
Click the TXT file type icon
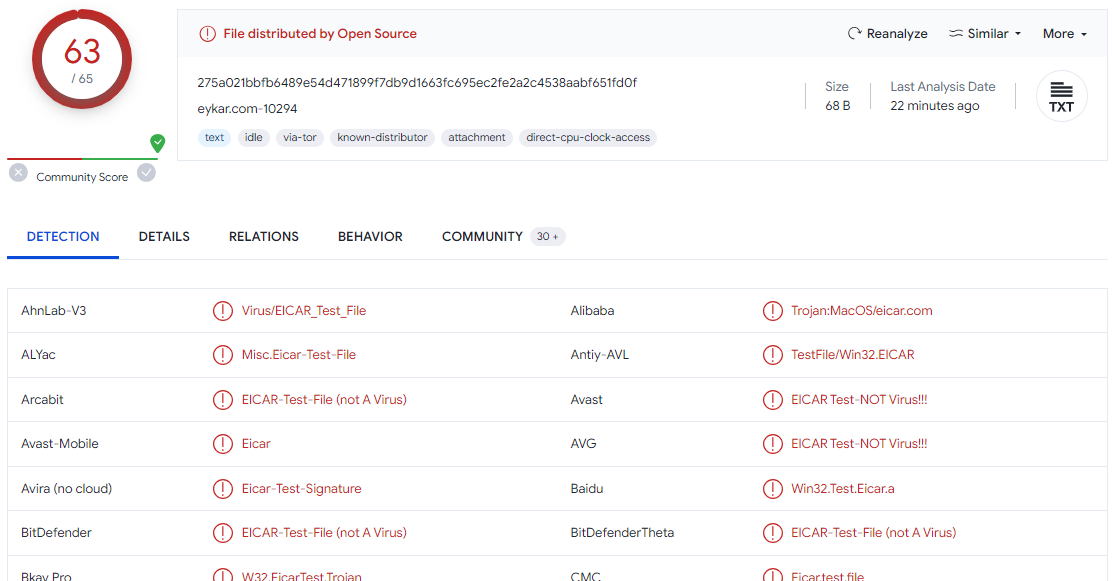tap(1061, 97)
